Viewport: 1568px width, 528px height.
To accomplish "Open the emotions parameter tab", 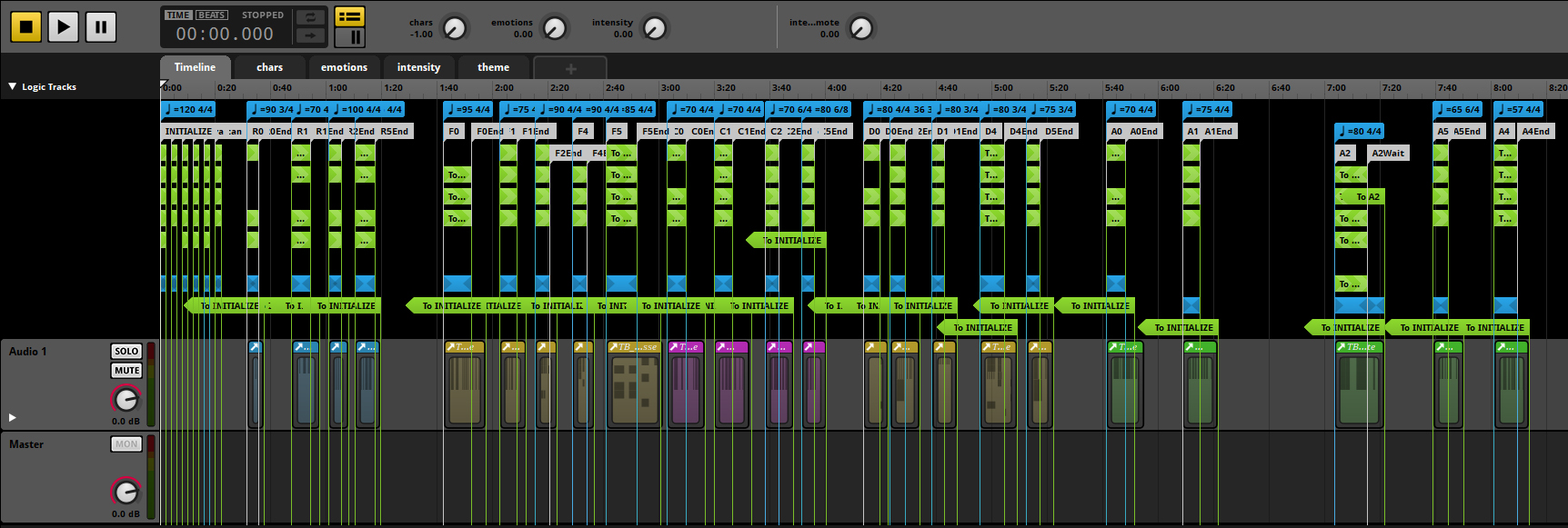I will (344, 67).
